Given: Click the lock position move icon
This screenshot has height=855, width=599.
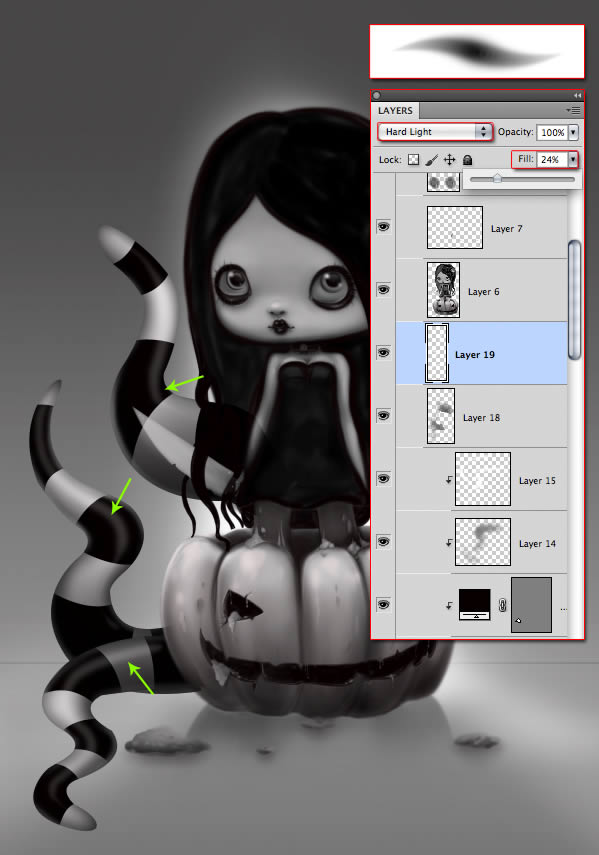Looking at the screenshot, I should 450,160.
